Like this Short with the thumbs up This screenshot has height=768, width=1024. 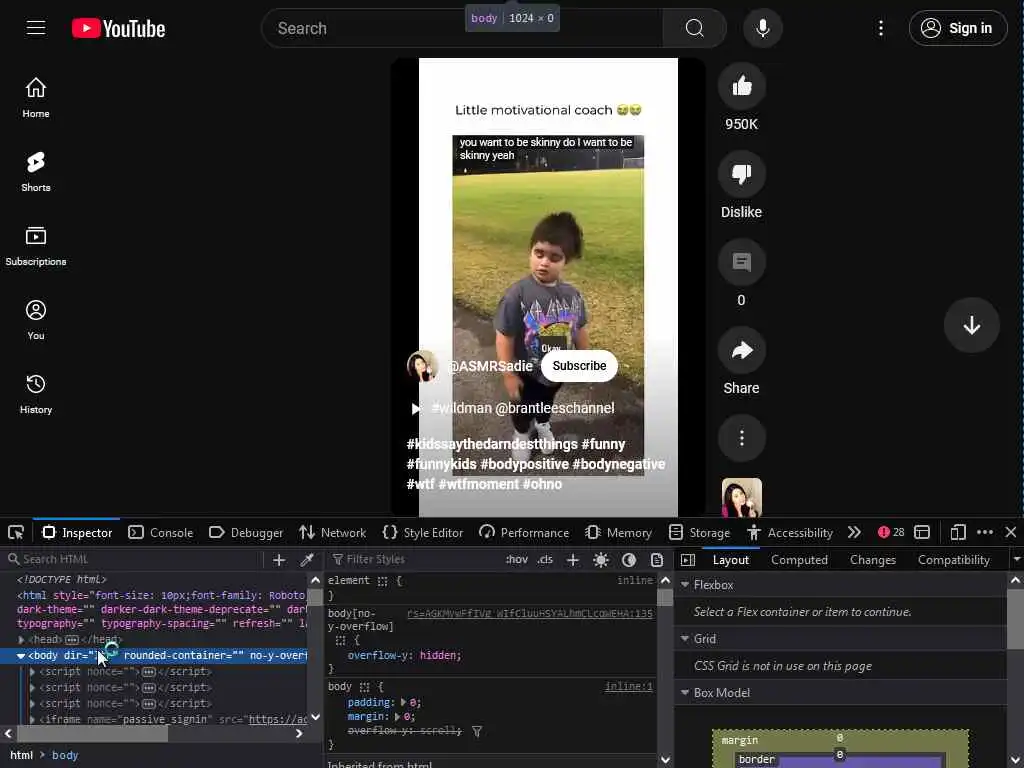741,86
